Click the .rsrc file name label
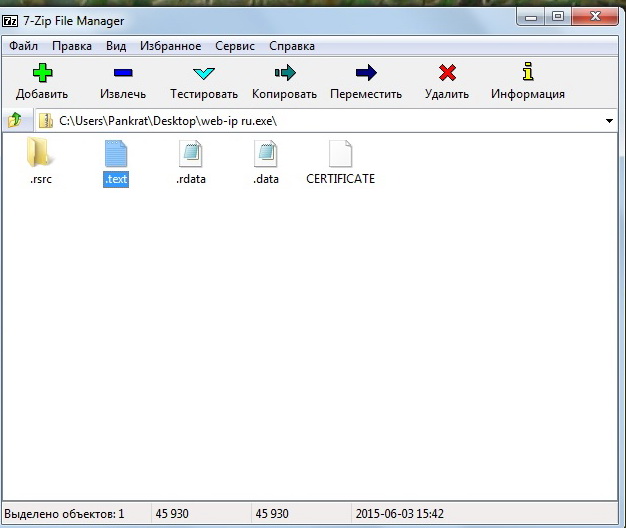The height and width of the screenshot is (528, 626). [41, 179]
